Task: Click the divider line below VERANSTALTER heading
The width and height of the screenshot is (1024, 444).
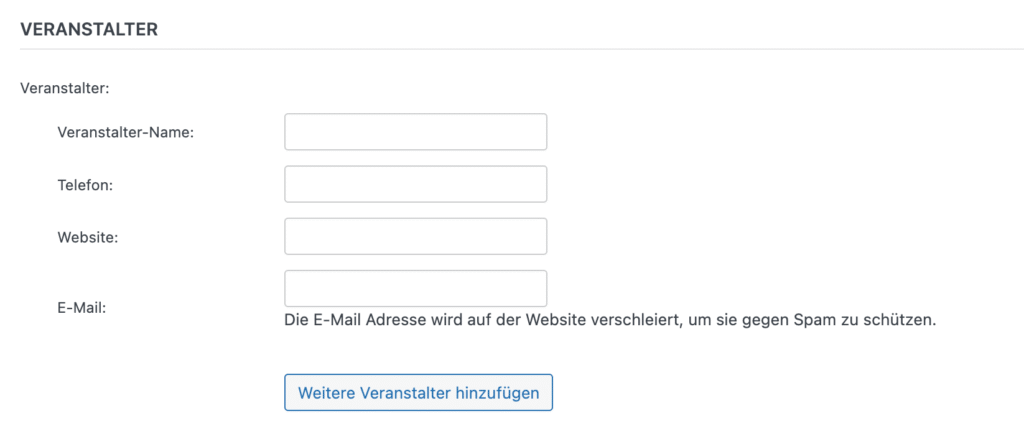Action: 512,49
